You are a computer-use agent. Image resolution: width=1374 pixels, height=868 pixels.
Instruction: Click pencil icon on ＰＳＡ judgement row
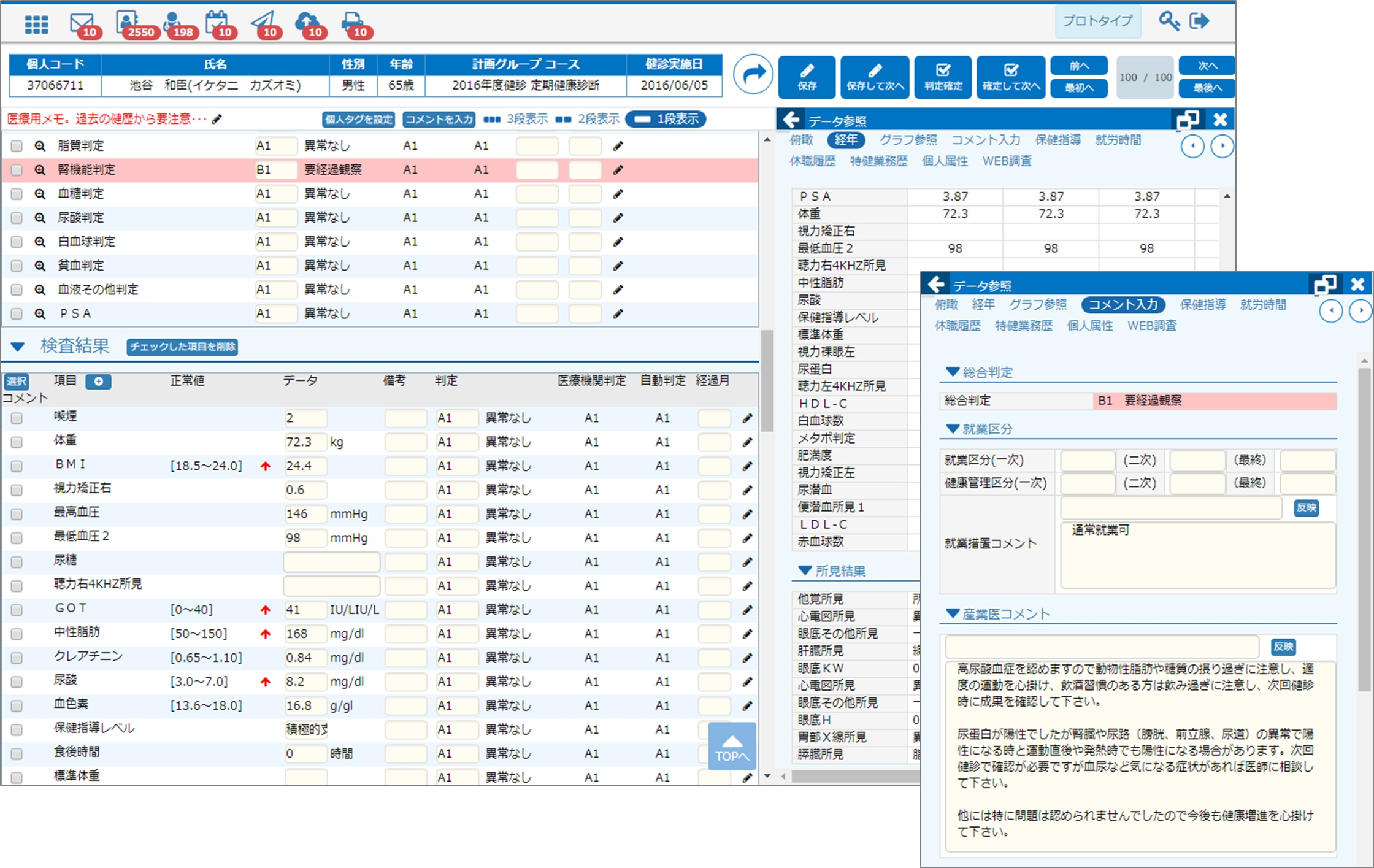pos(618,313)
